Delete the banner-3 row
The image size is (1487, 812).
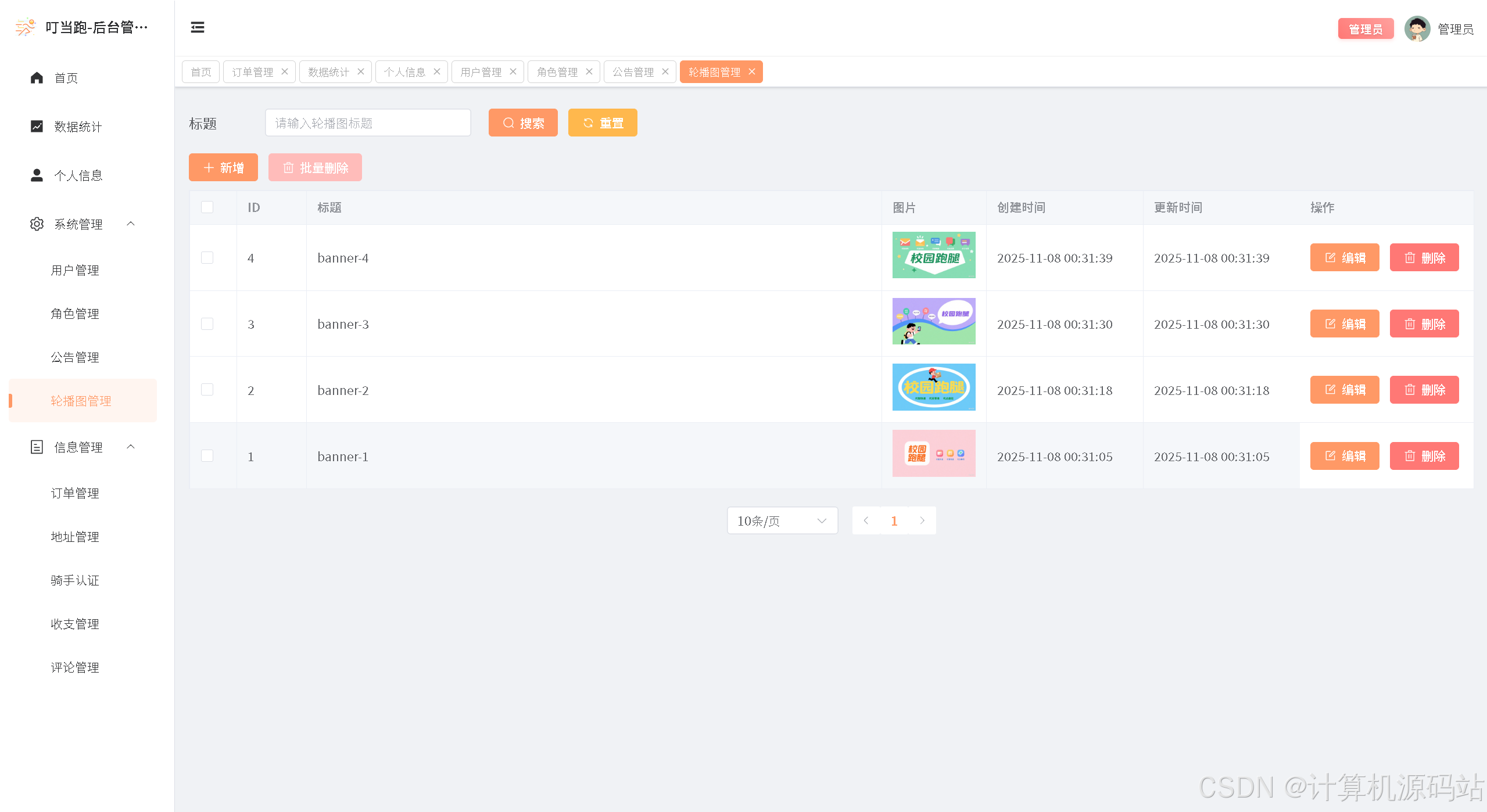click(1424, 324)
